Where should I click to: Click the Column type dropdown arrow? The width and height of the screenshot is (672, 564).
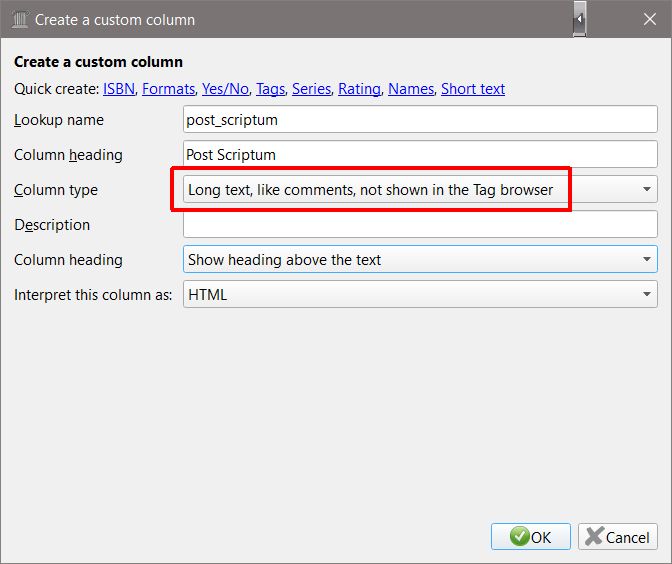pos(647,189)
